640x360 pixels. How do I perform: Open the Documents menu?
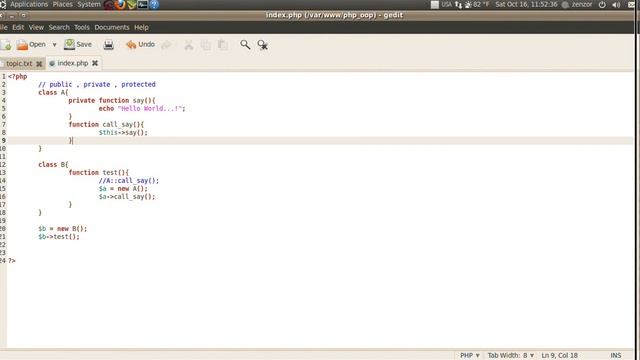112,27
